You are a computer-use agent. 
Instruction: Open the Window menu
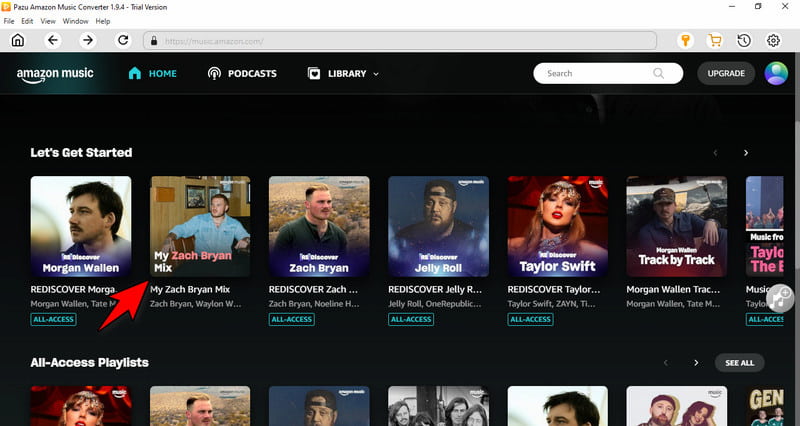point(76,21)
